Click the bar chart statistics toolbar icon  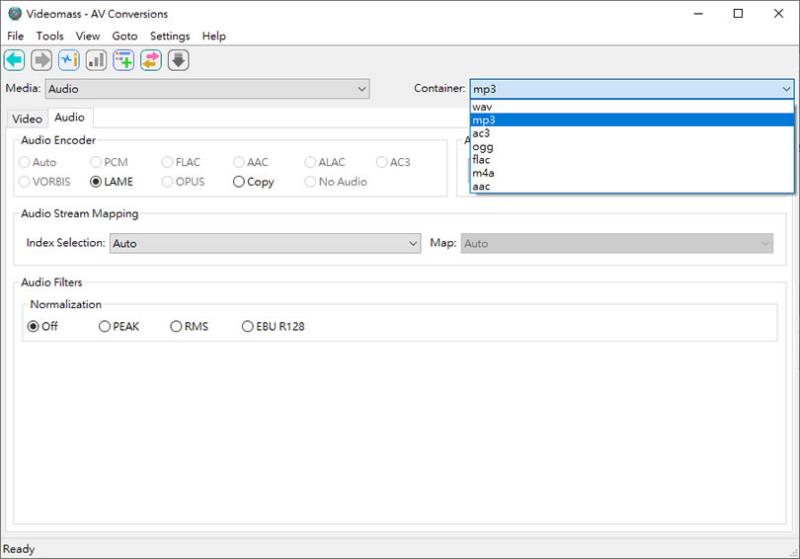click(96, 60)
